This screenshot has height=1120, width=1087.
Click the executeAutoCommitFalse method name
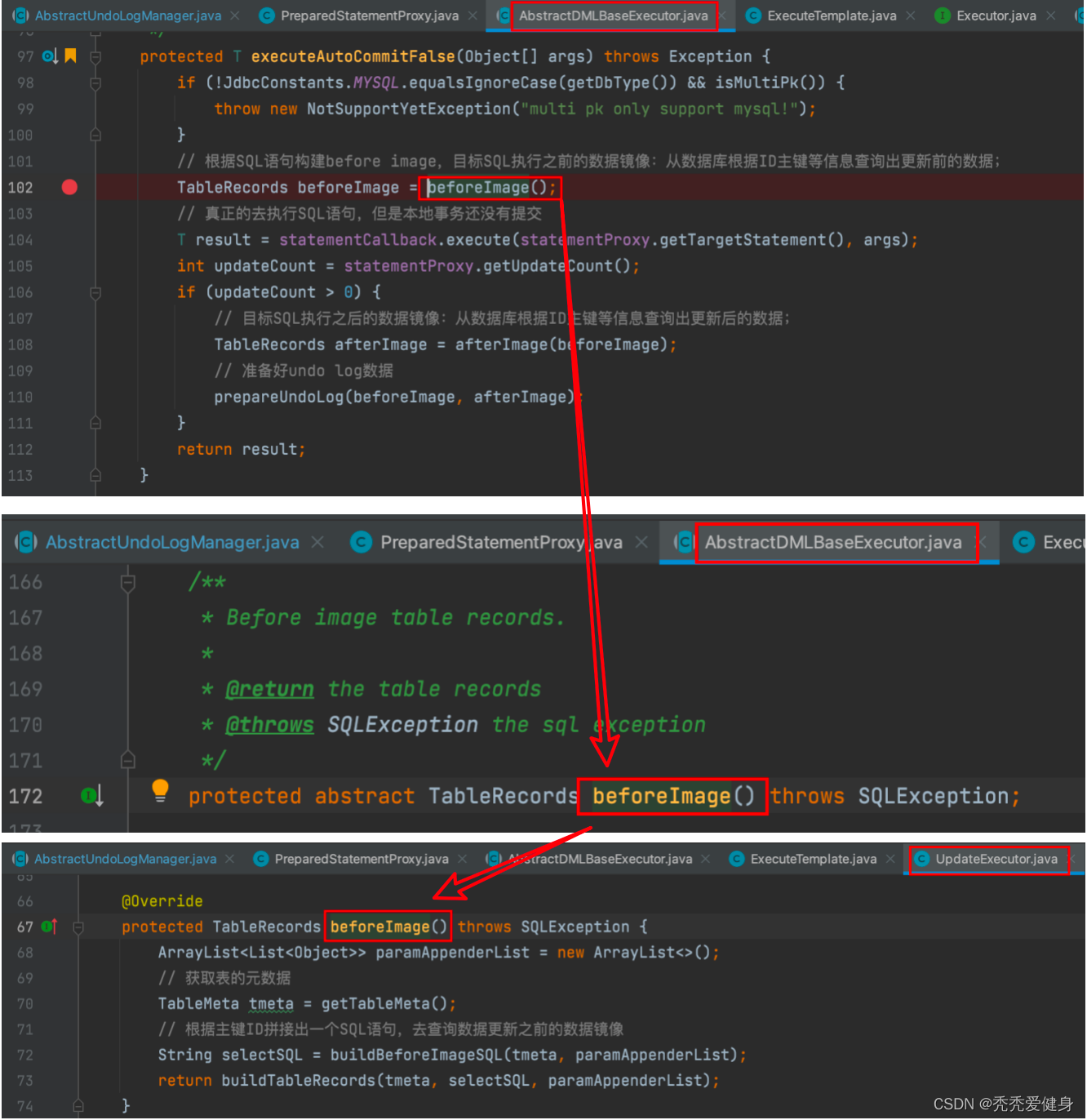[x=353, y=56]
